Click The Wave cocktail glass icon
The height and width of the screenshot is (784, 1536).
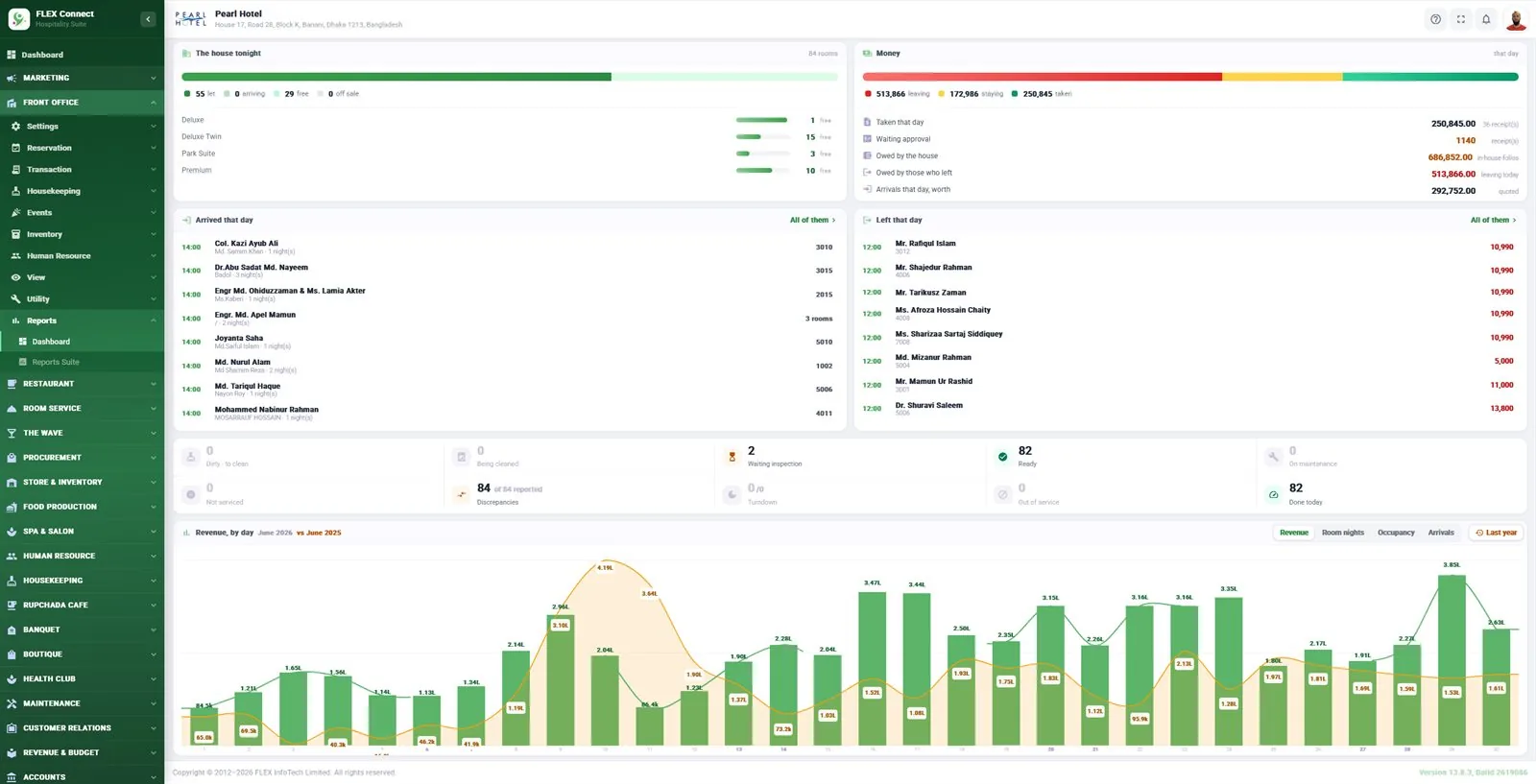point(12,433)
